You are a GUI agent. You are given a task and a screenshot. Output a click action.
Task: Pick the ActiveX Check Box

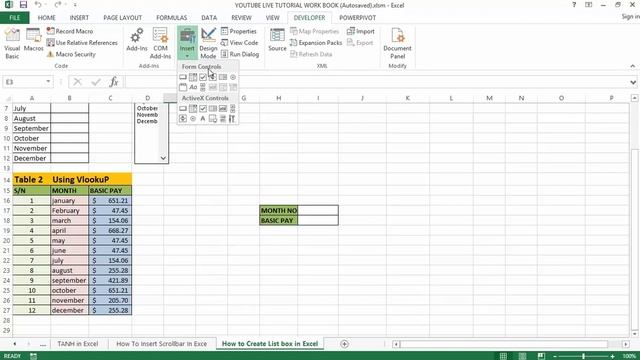point(203,108)
